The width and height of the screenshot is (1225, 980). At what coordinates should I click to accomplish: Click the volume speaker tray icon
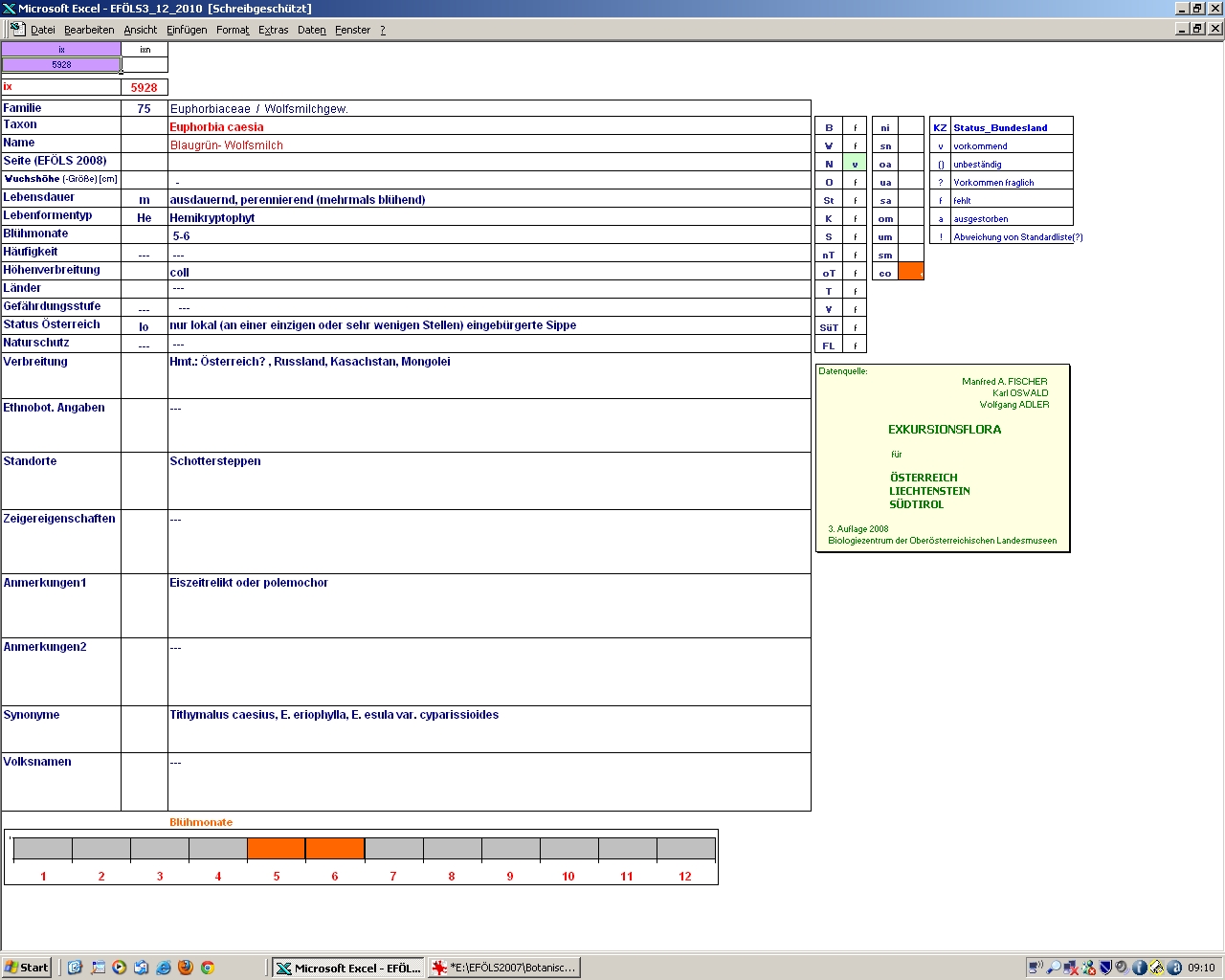(x=1122, y=968)
